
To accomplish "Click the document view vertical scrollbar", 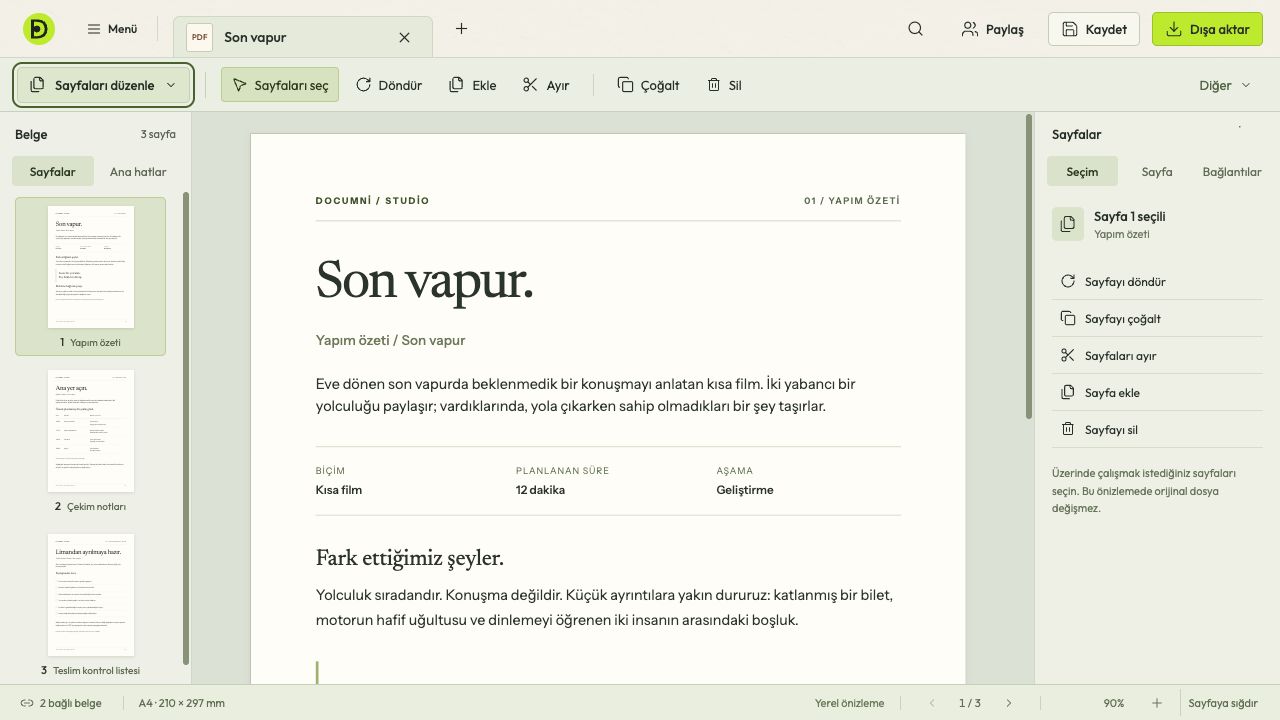I will pos(1029,267).
